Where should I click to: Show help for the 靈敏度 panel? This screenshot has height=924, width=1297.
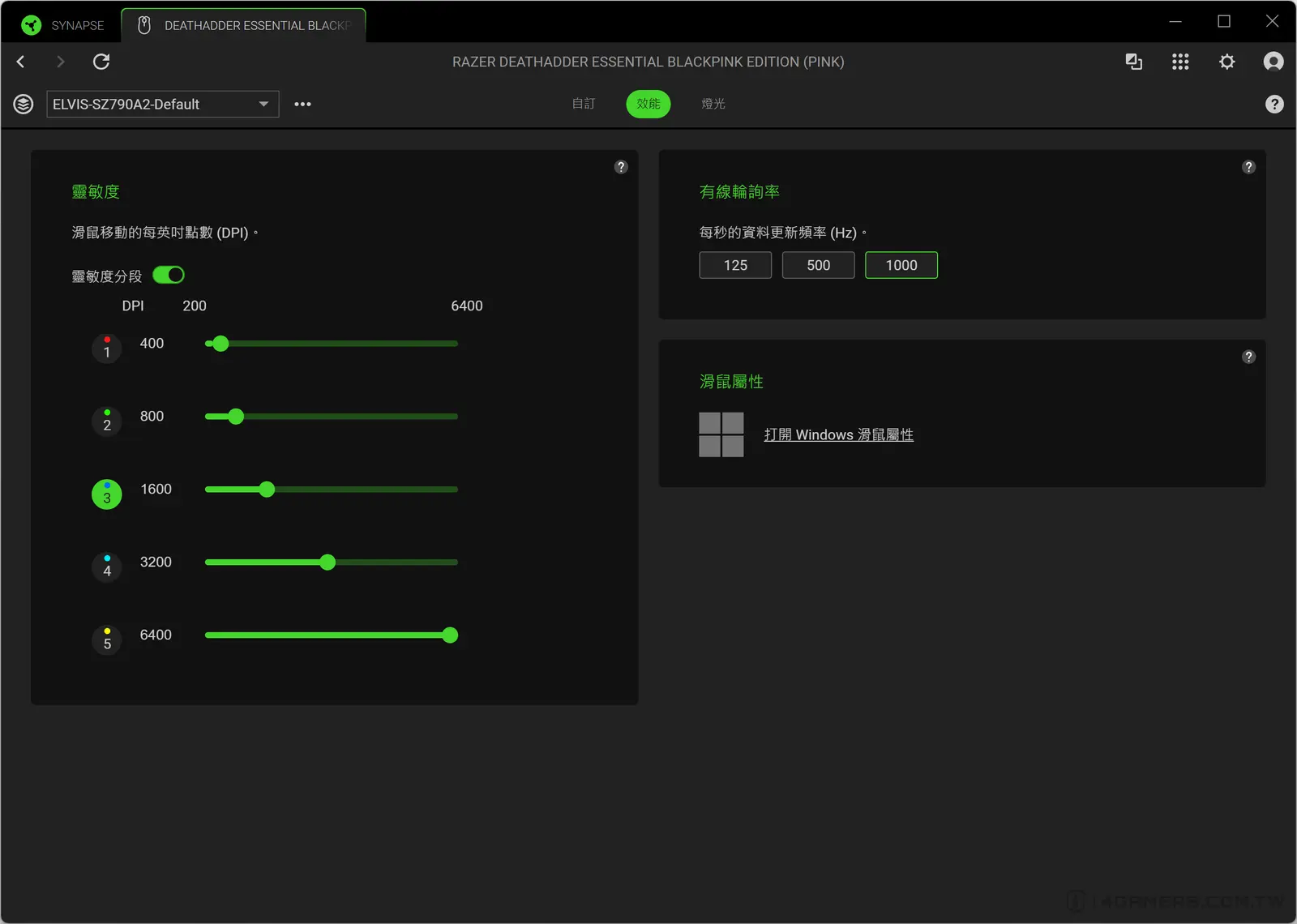tap(621, 167)
